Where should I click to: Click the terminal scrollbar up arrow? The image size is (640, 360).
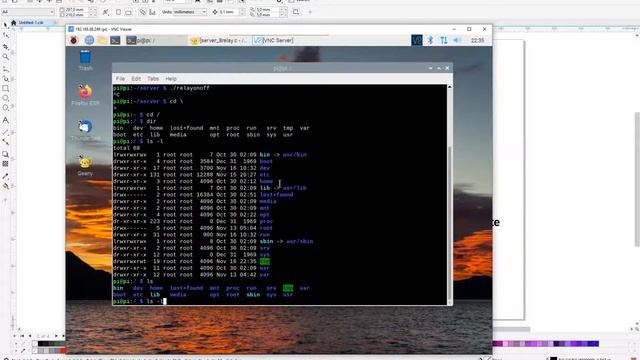449,87
